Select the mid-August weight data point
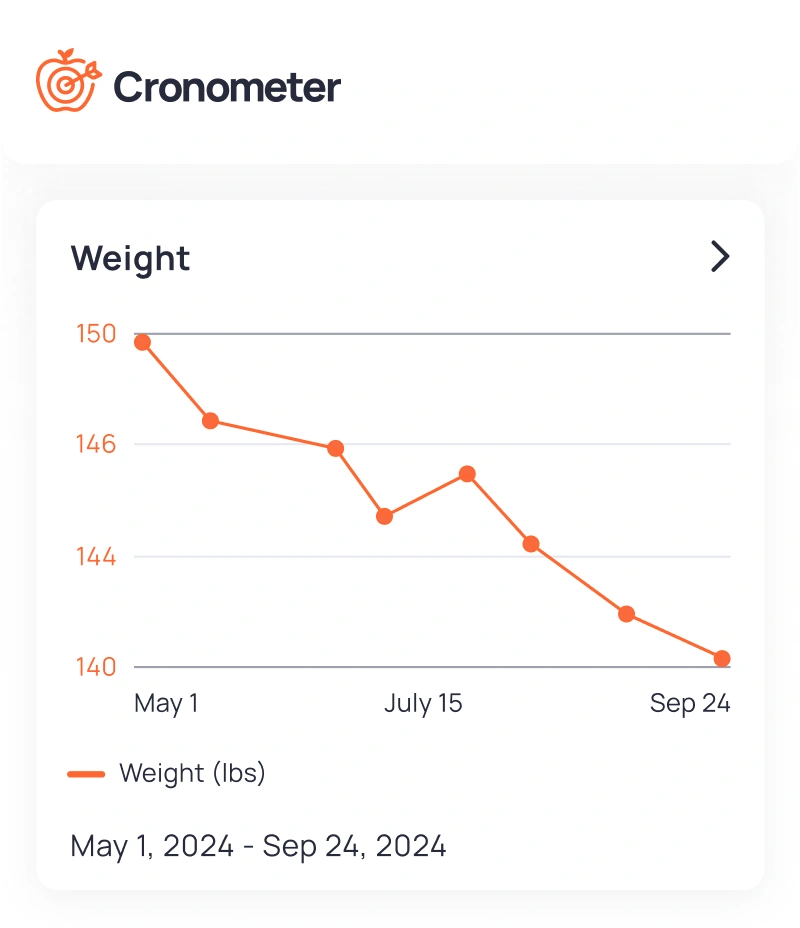The height and width of the screenshot is (928, 800). click(530, 544)
